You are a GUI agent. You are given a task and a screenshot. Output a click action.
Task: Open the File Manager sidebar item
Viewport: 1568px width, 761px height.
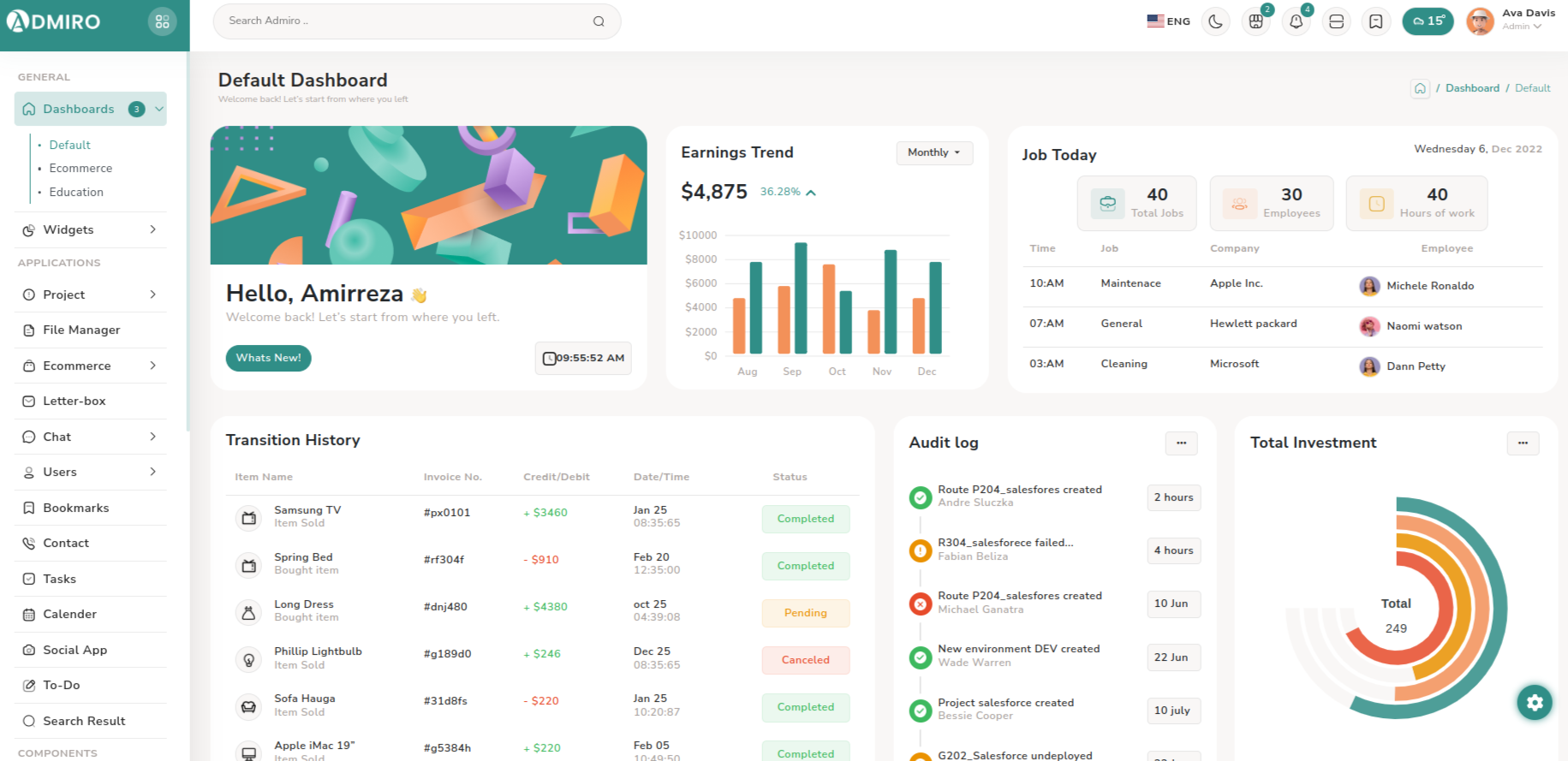click(81, 330)
